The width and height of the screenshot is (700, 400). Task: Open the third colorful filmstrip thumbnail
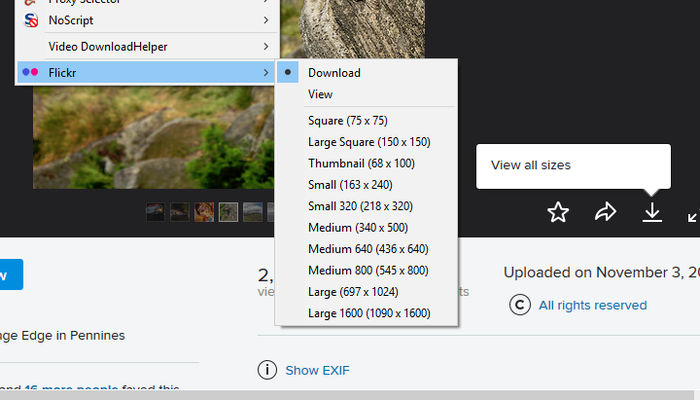pyautogui.click(x=204, y=212)
